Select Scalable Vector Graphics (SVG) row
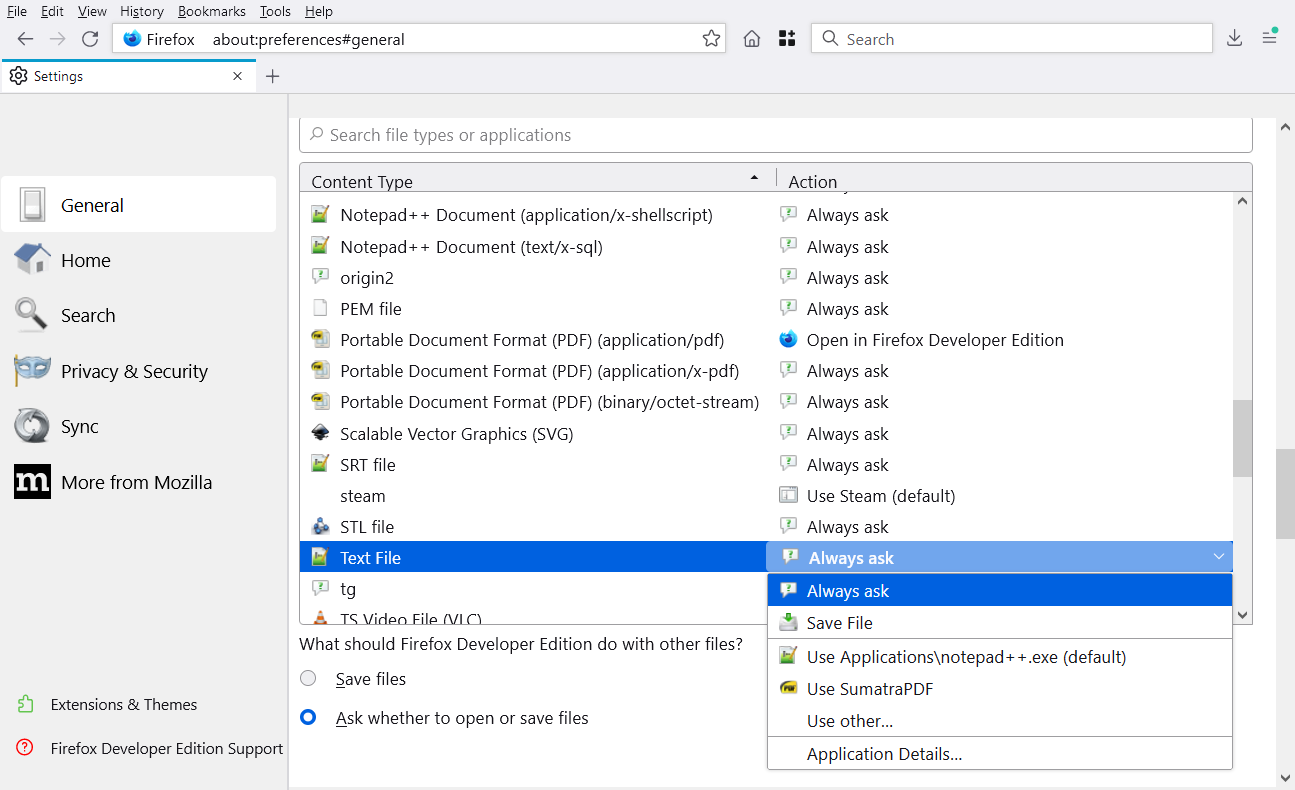Screen dimensions: 1295x790 [766, 433]
